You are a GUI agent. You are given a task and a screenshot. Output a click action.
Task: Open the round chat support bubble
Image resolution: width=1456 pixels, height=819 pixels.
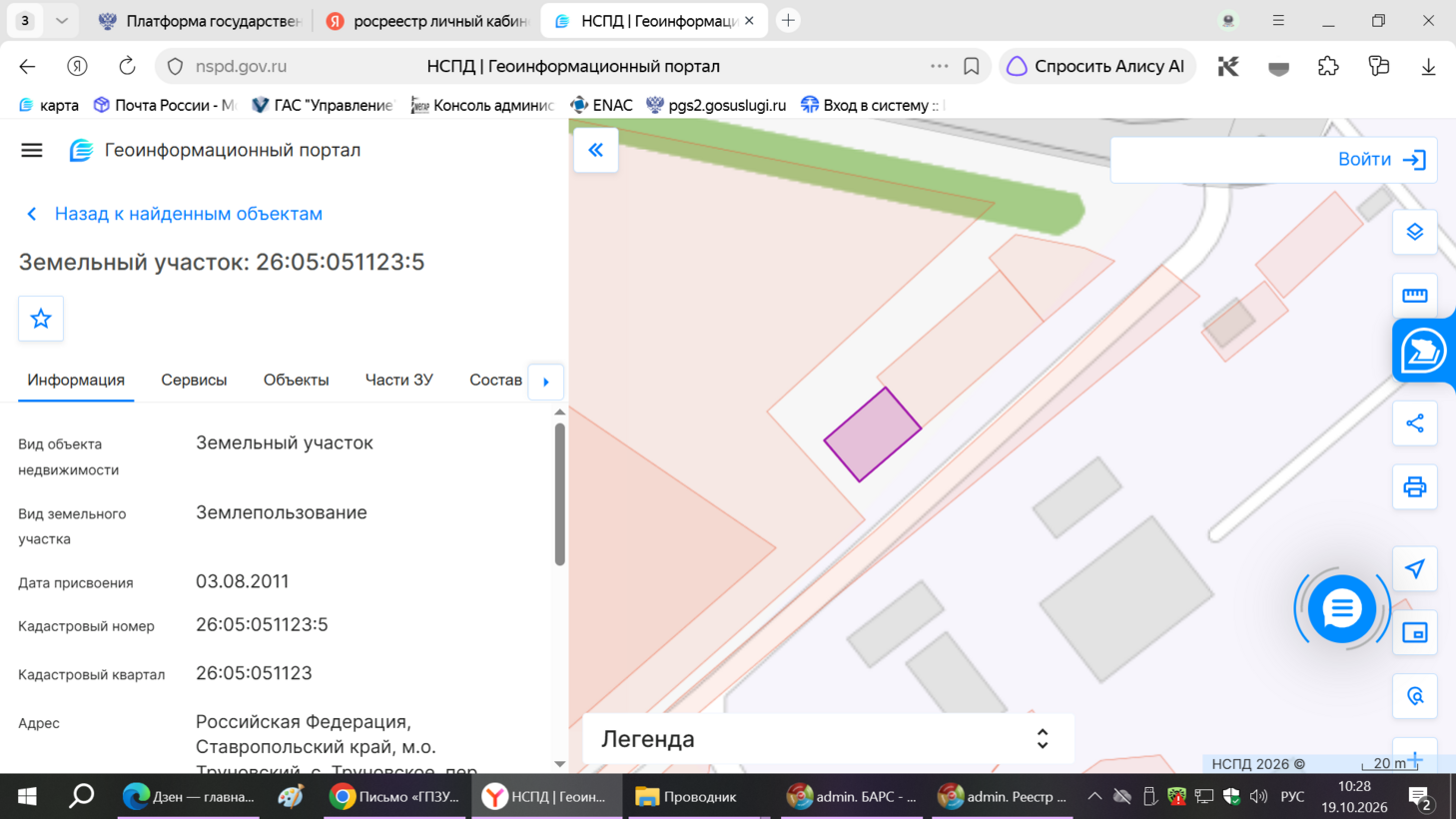pos(1341,608)
